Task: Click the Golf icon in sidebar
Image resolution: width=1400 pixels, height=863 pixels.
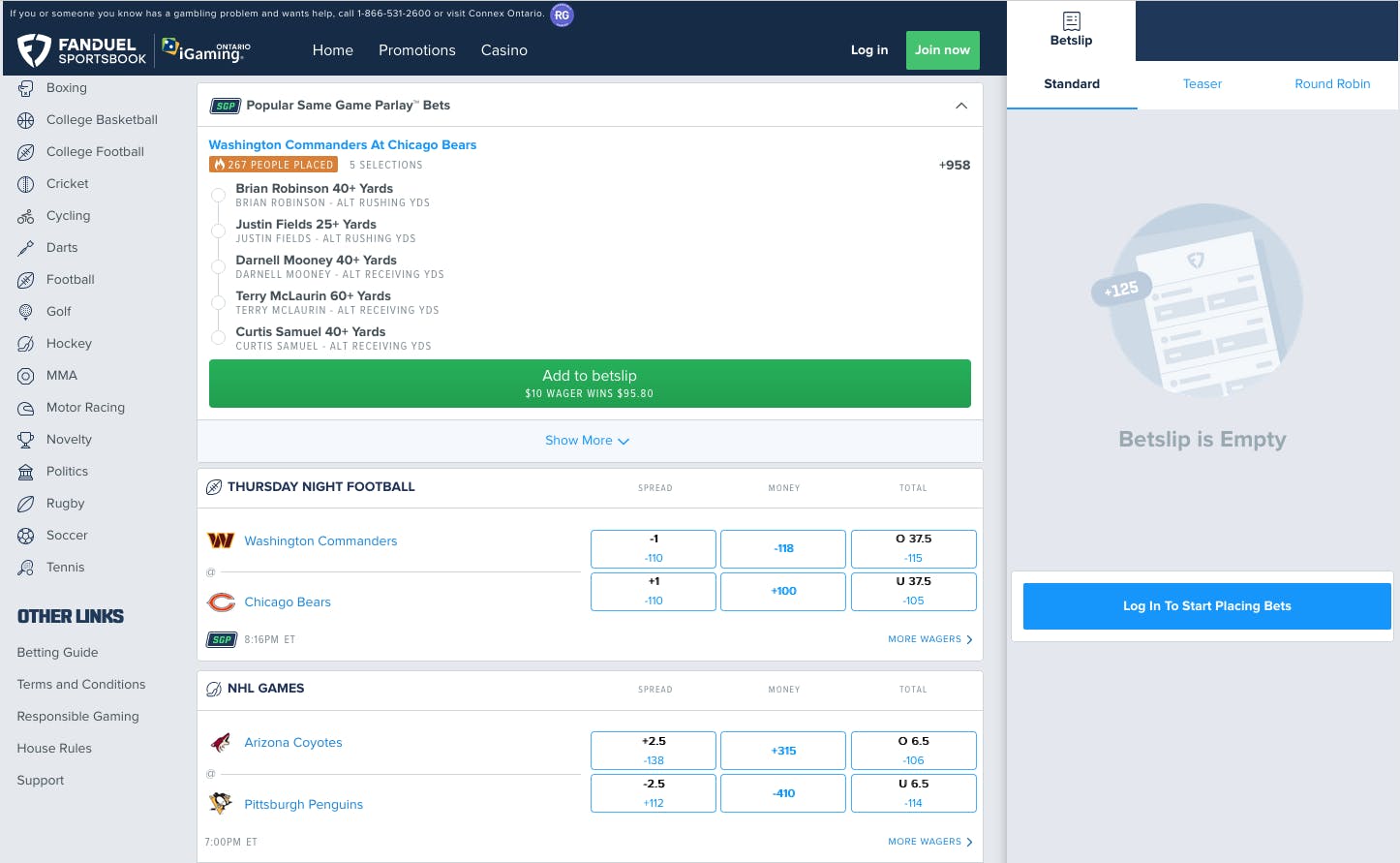Action: pyautogui.click(x=26, y=312)
